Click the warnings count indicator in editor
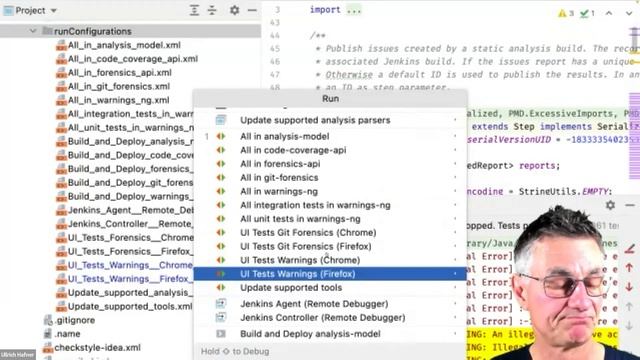 (x=566, y=13)
